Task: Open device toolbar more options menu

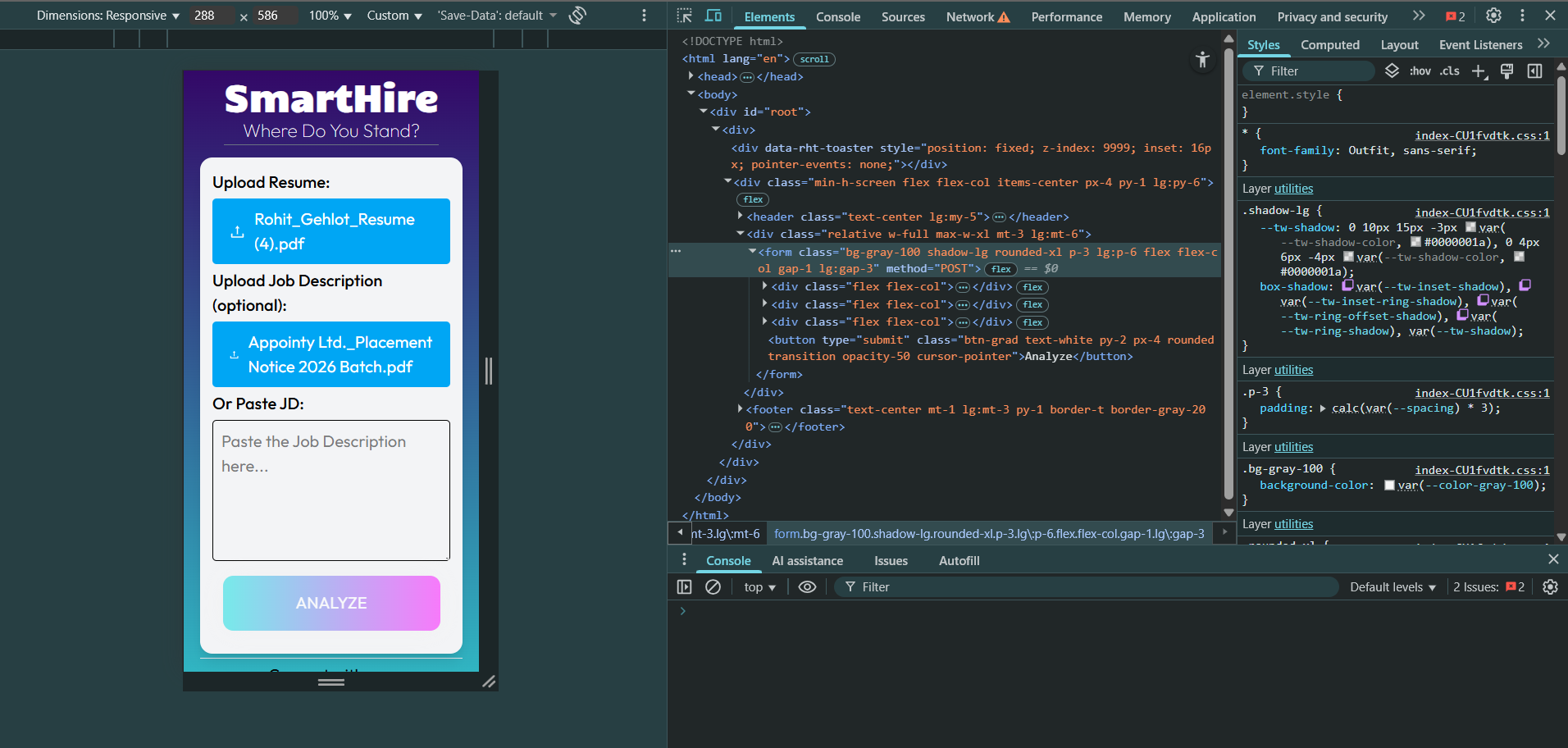Action: pyautogui.click(x=644, y=16)
